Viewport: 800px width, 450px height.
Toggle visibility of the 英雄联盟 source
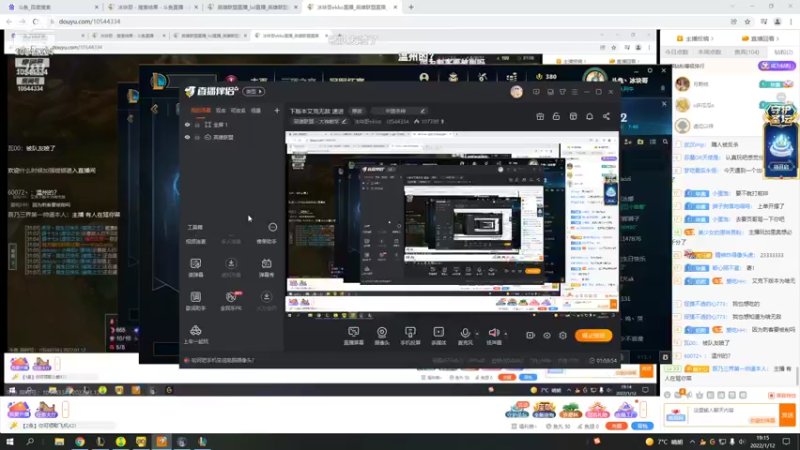pos(187,137)
